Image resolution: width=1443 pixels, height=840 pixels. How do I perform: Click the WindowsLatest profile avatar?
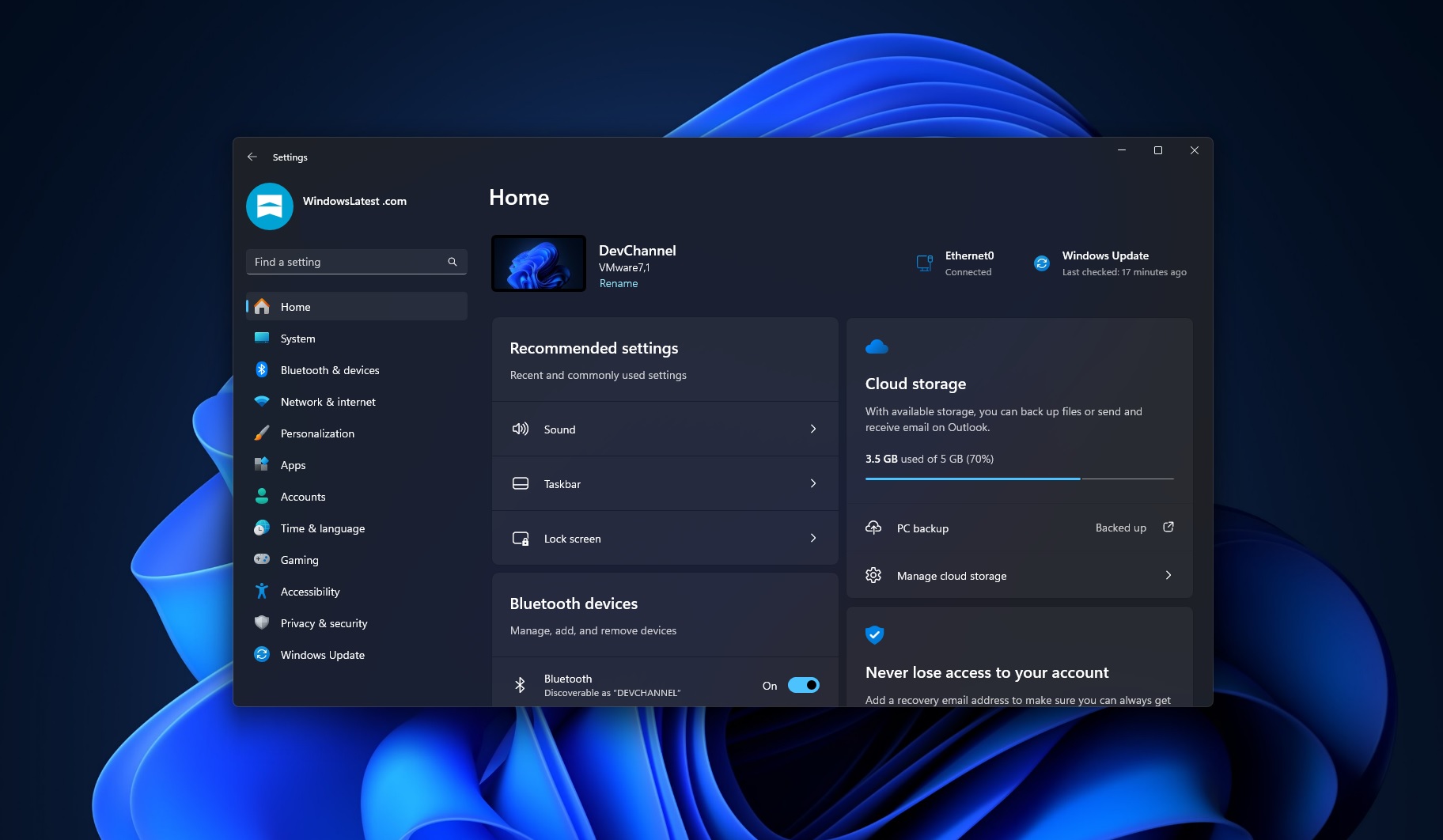pos(270,206)
